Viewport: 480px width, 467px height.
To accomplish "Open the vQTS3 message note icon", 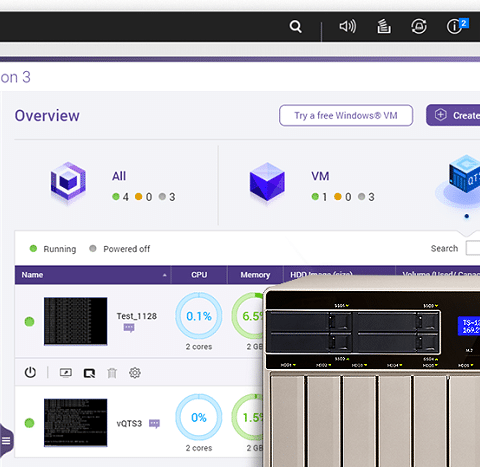I will 154,423.
